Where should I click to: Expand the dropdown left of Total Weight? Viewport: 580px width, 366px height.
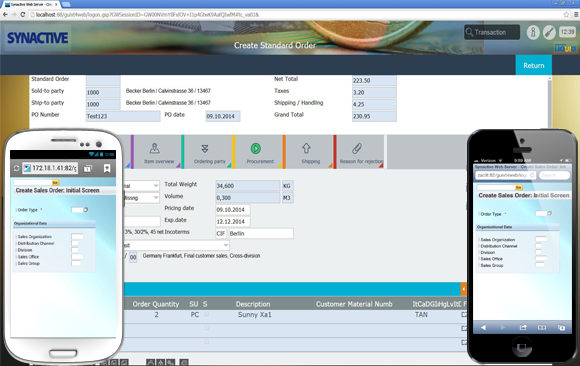pos(156,185)
